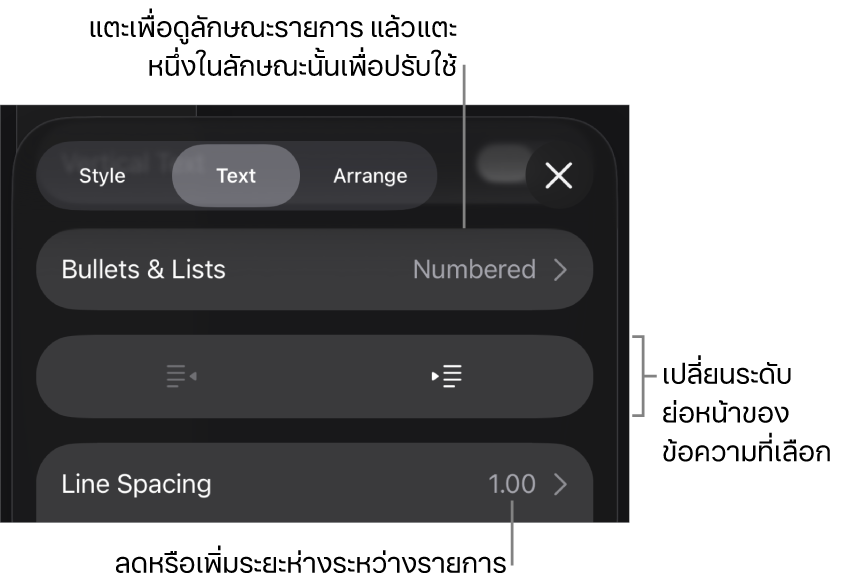Close the format panel with the X
This screenshot has width=841, height=587.
point(558,176)
